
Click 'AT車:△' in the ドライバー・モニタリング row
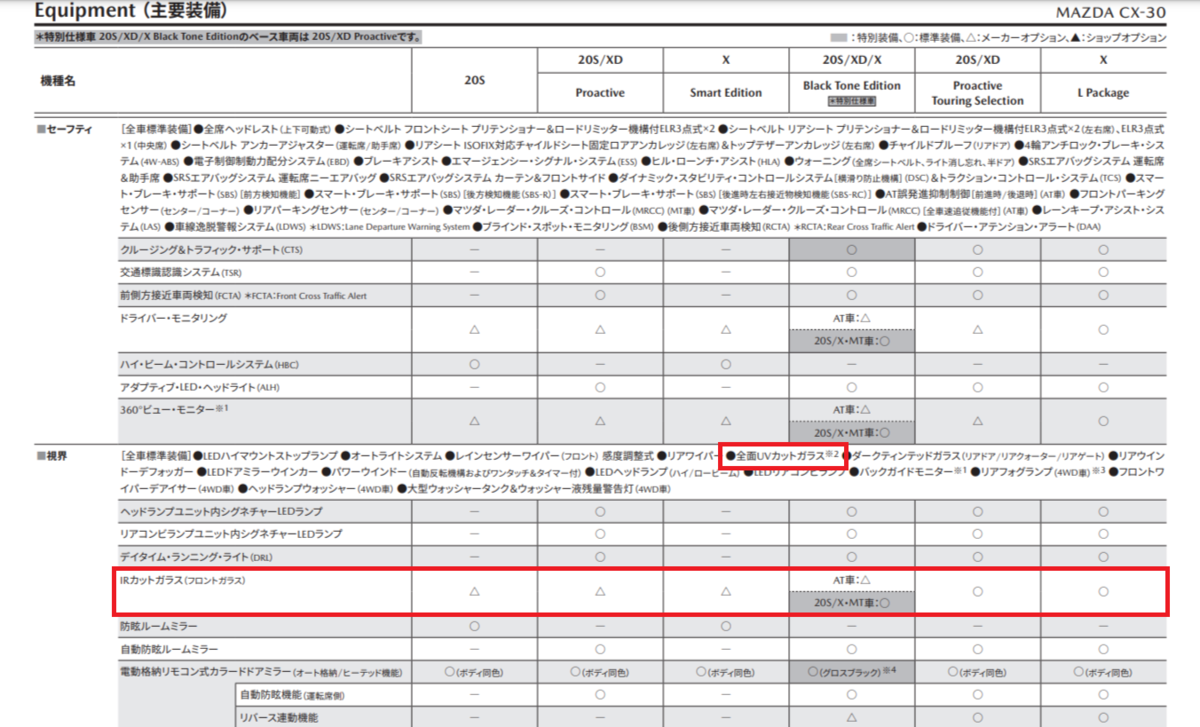point(852,318)
